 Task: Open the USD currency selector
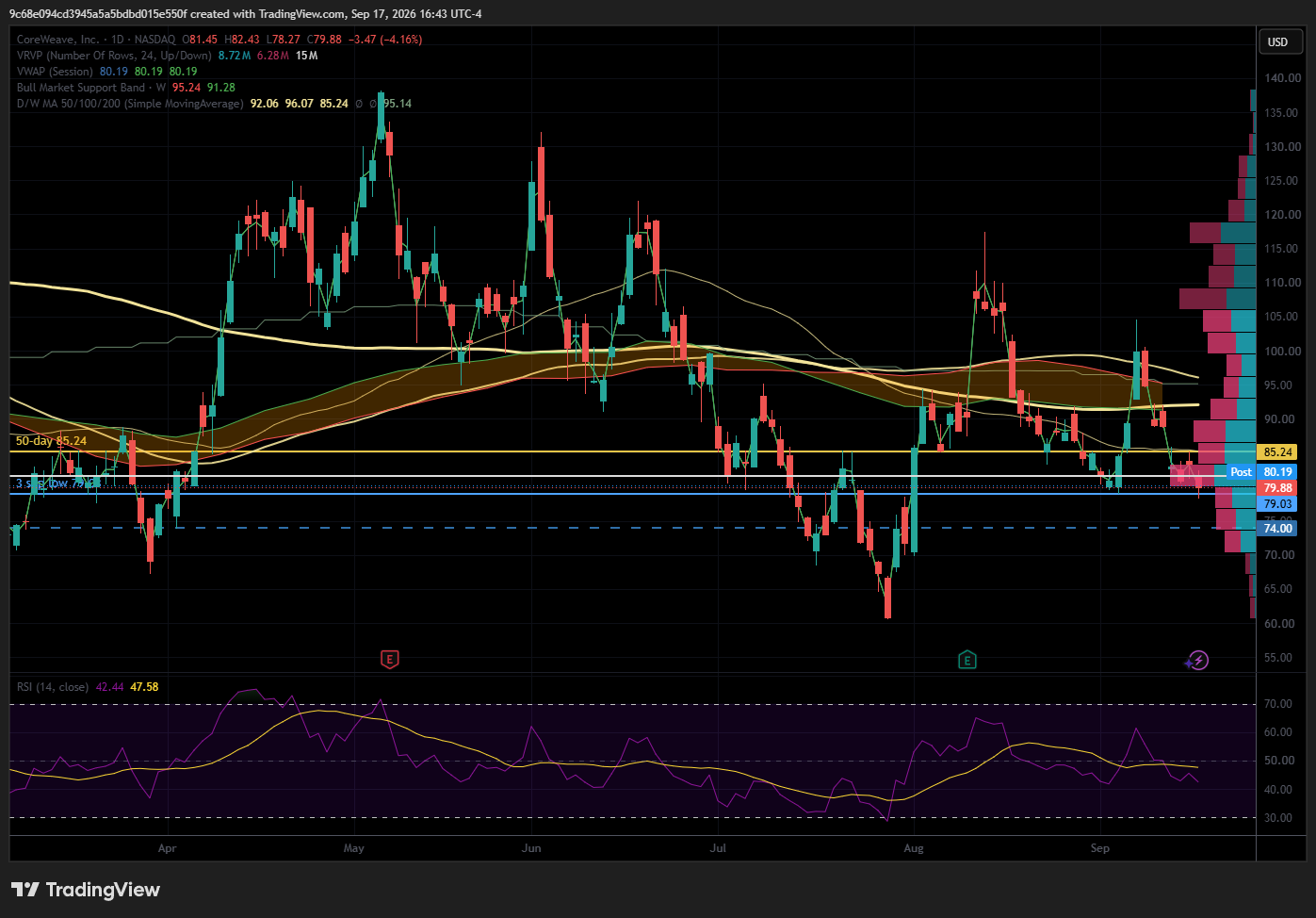[x=1281, y=41]
